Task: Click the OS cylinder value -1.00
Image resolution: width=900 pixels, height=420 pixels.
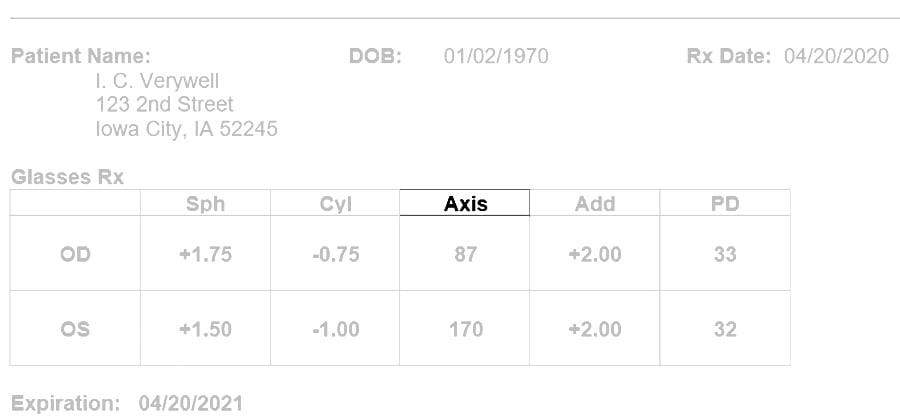Action: pos(336,329)
